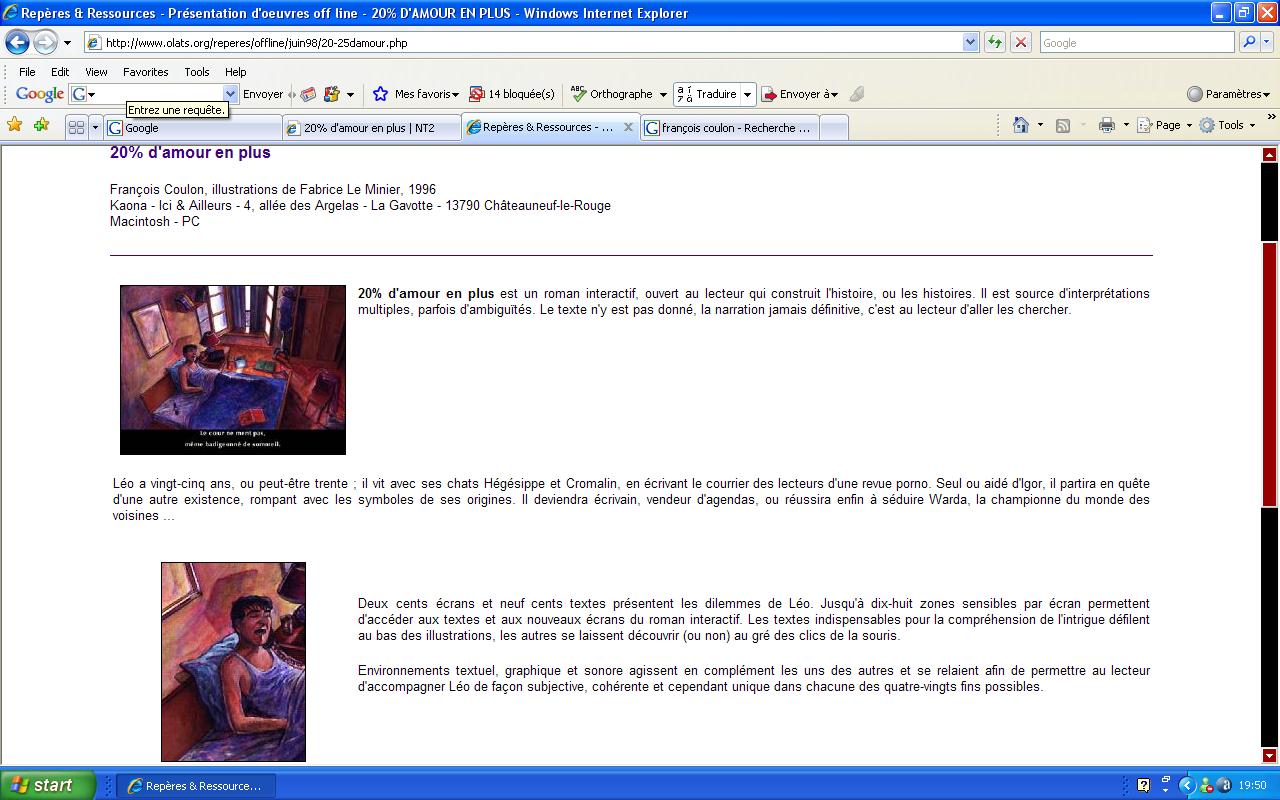Open Quick Tabs grid view

[x=76, y=127]
